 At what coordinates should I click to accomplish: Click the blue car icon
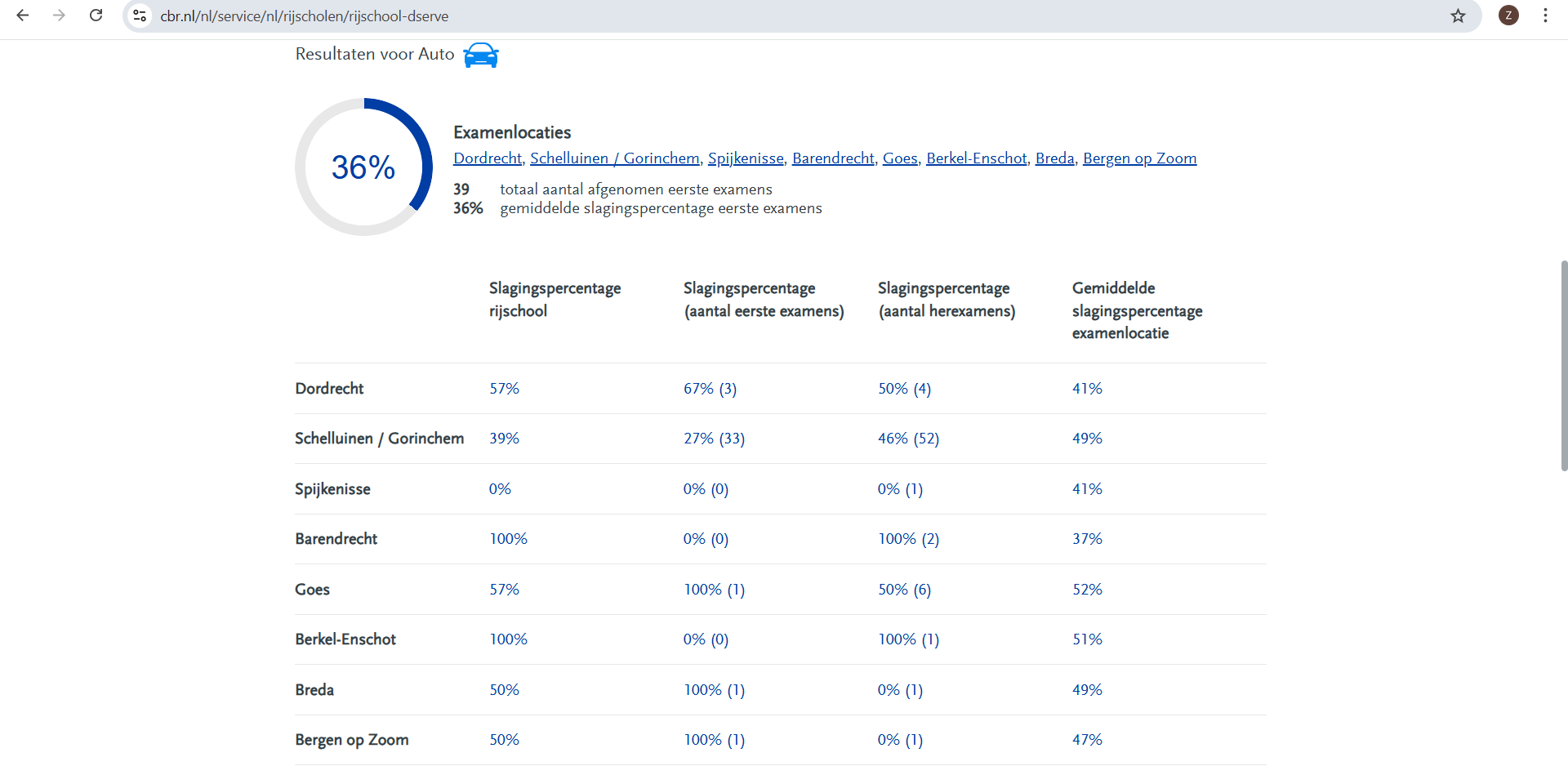[481, 55]
